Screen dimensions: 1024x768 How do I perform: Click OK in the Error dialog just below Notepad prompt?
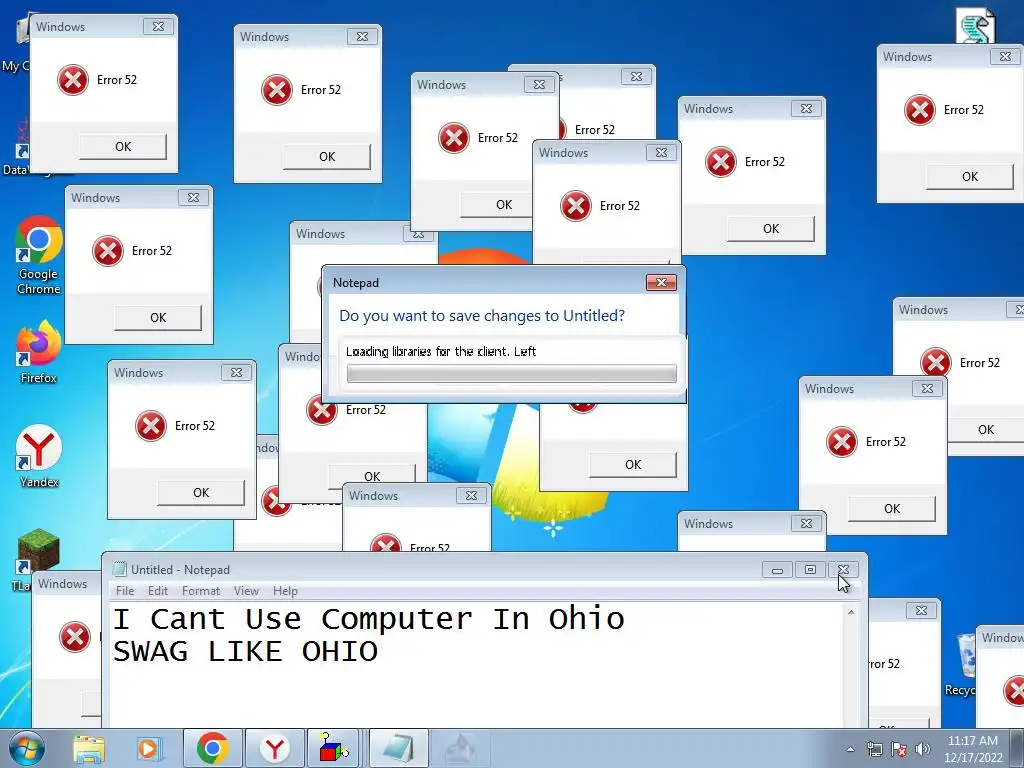[633, 465]
